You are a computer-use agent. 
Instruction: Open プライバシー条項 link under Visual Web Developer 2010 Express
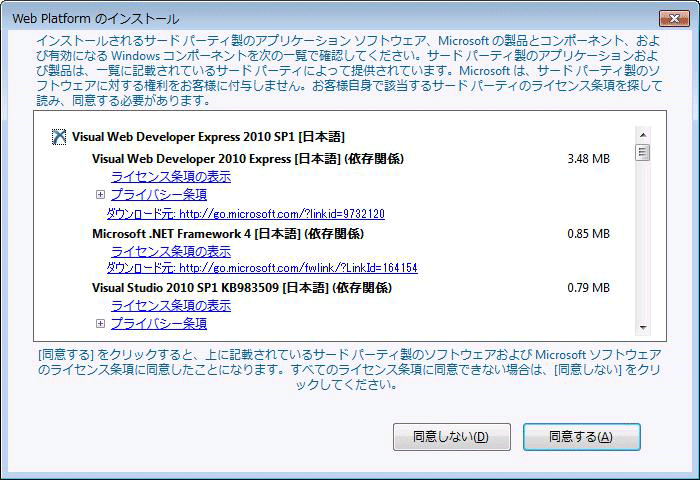[159, 195]
